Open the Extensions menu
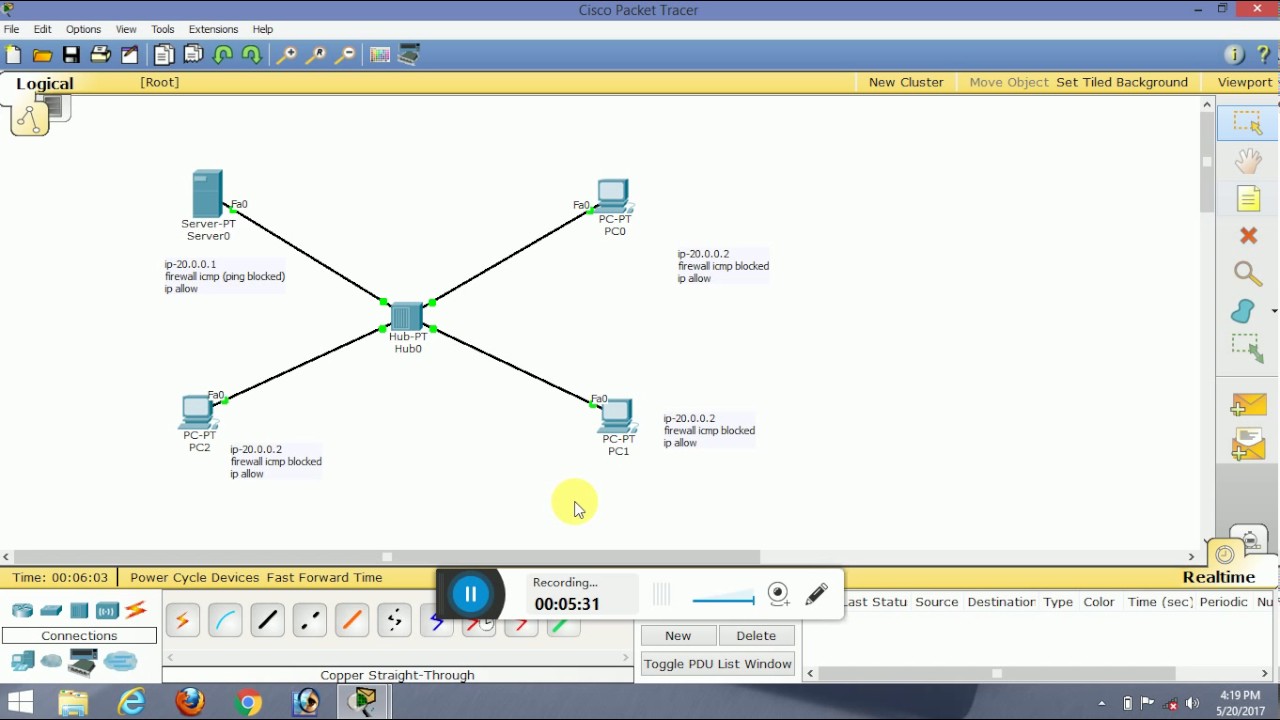This screenshot has height=720, width=1280. [x=213, y=29]
